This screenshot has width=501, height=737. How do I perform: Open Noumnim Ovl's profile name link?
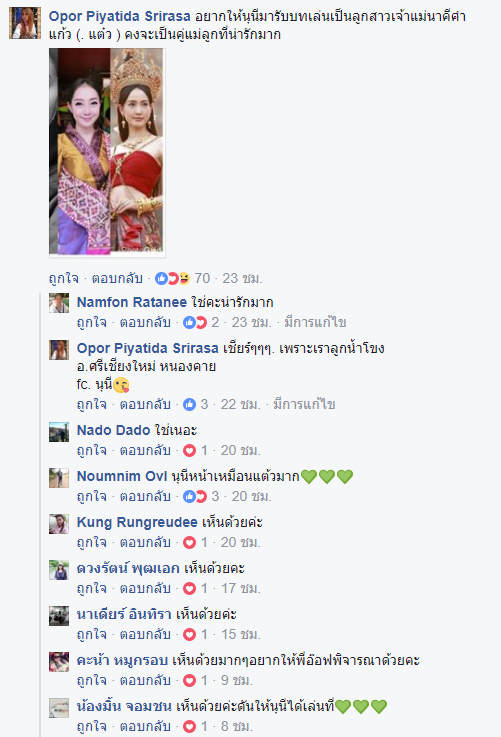[122, 476]
